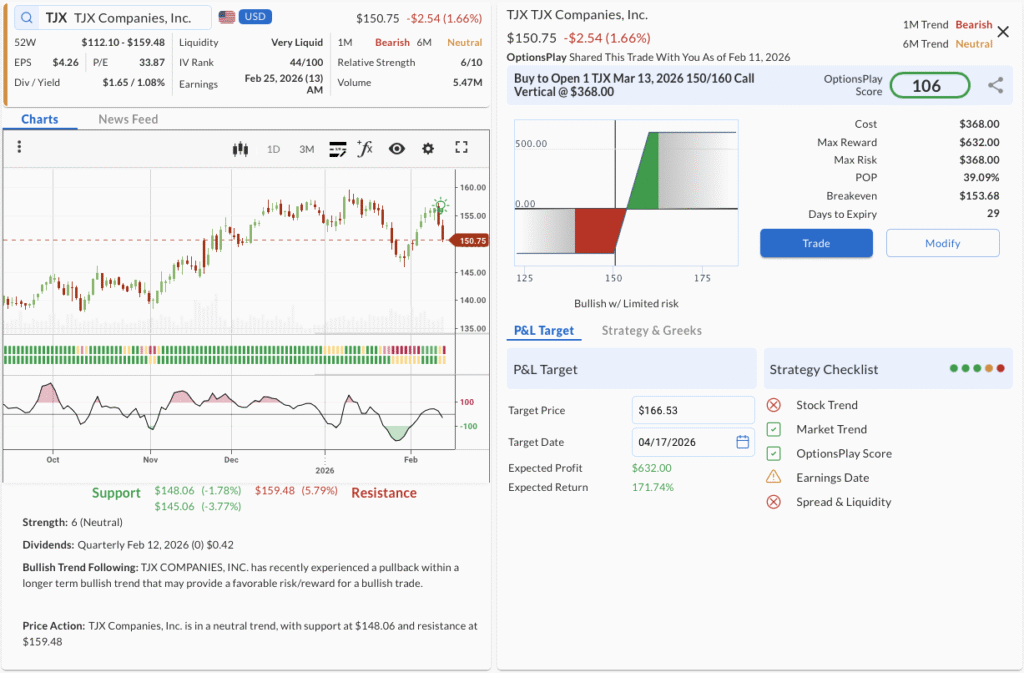Viewport: 1024px width, 673px height.
Task: Expand chart to fullscreen
Action: [461, 148]
